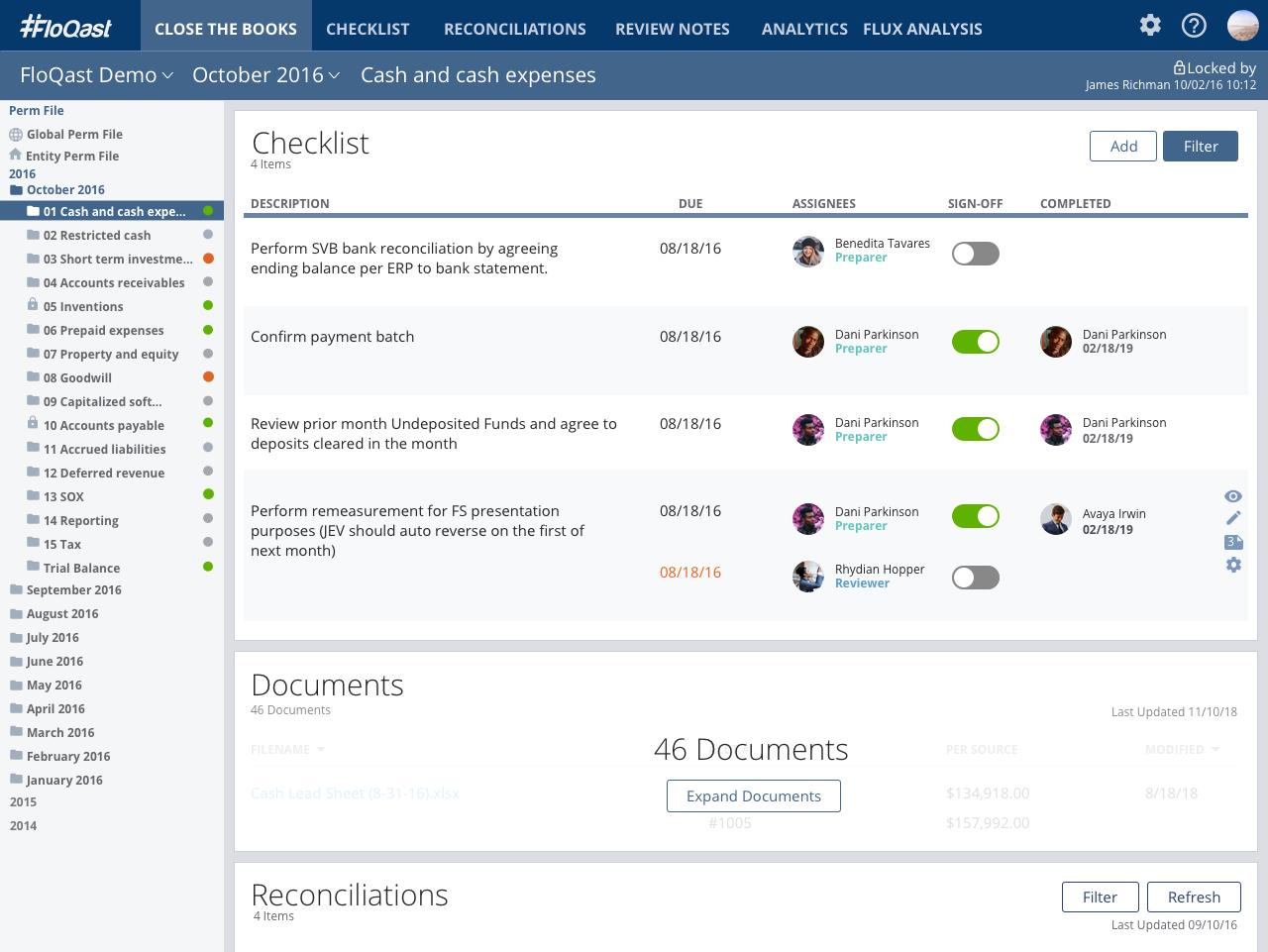Screen dimensions: 1268x952
Task: Click the Reconciliations Filter button
Action: (x=1101, y=897)
